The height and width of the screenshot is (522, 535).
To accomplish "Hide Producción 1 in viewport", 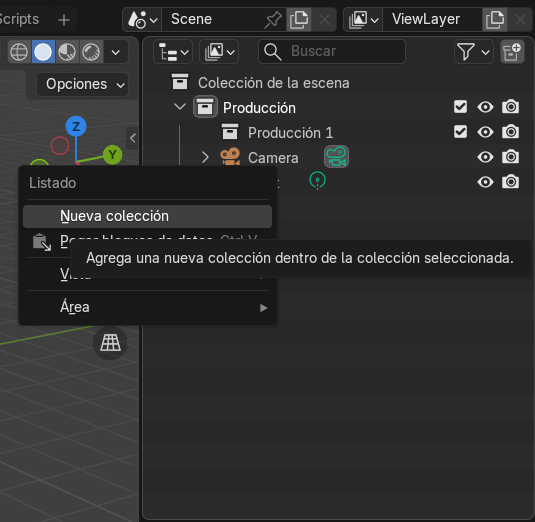I will pyautogui.click(x=485, y=132).
